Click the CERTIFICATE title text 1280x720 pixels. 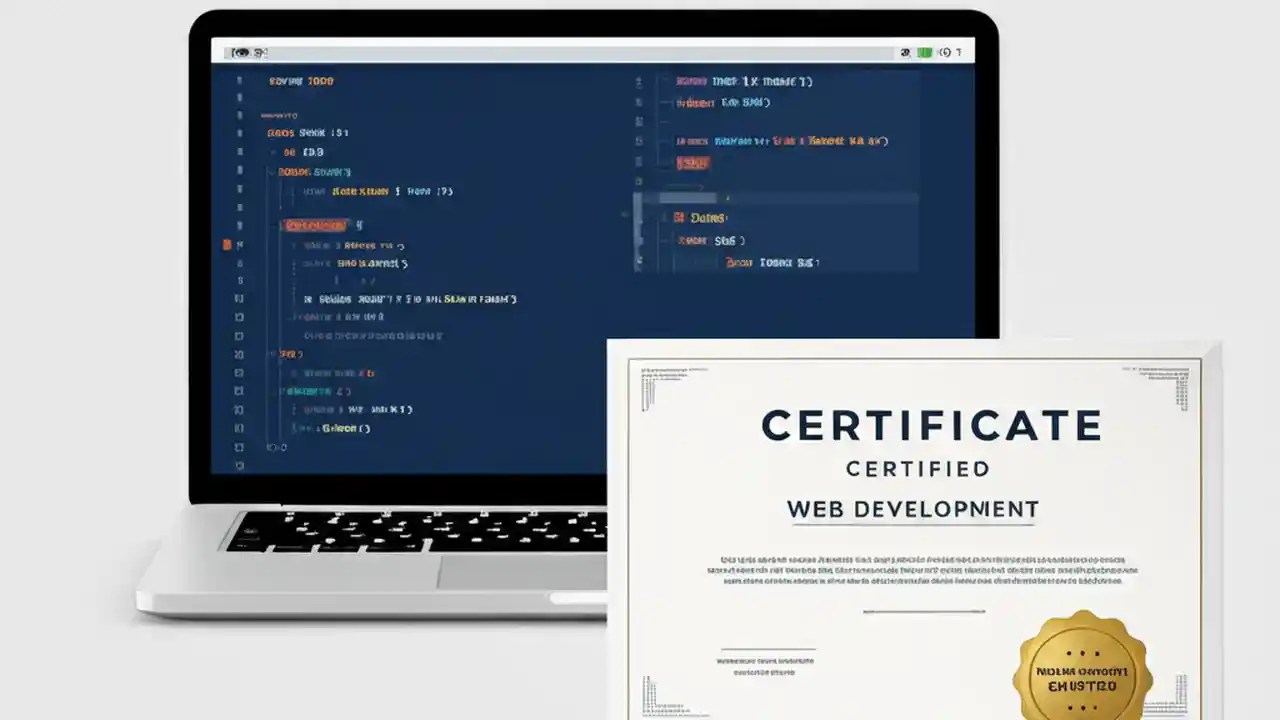click(x=930, y=425)
